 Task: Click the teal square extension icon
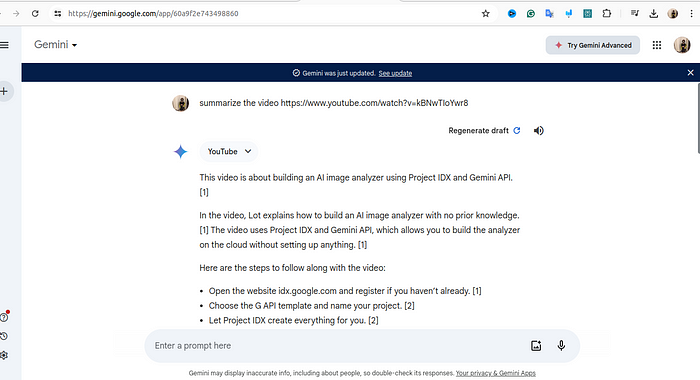pos(588,13)
